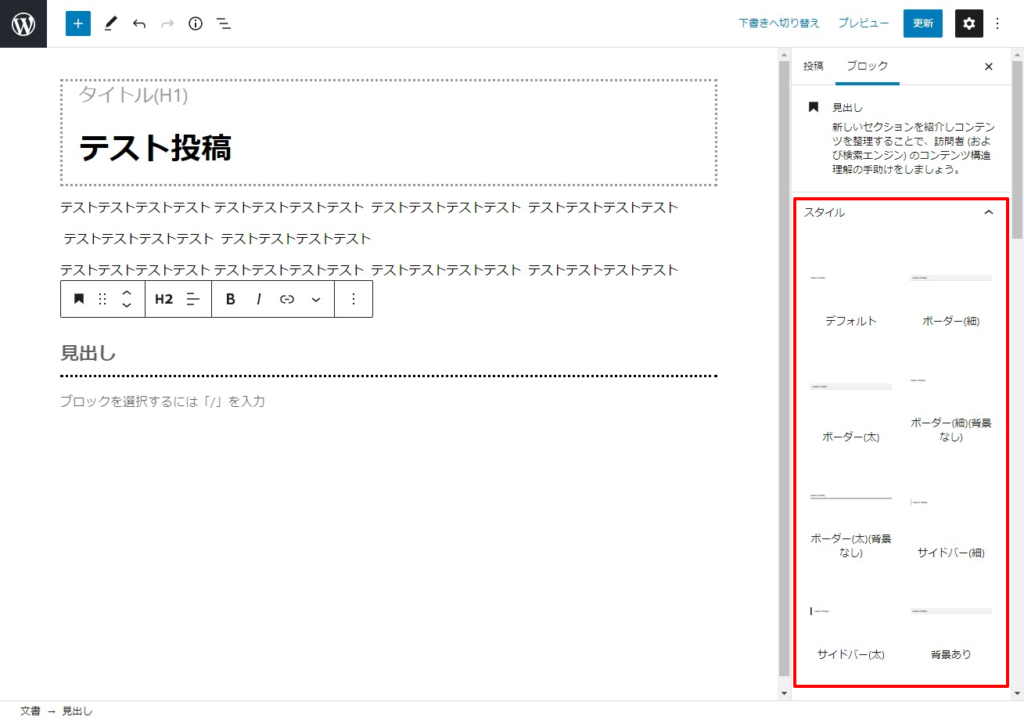Open the top-right options ellipsis menu

point(996,23)
